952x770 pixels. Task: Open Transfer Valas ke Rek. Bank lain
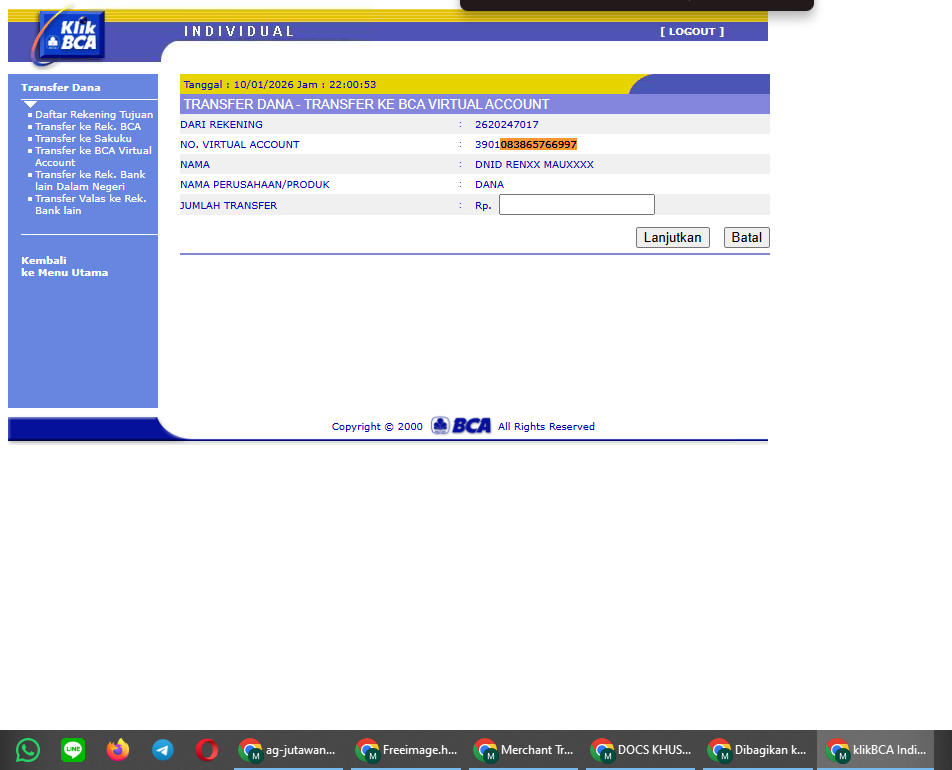pyautogui.click(x=90, y=204)
